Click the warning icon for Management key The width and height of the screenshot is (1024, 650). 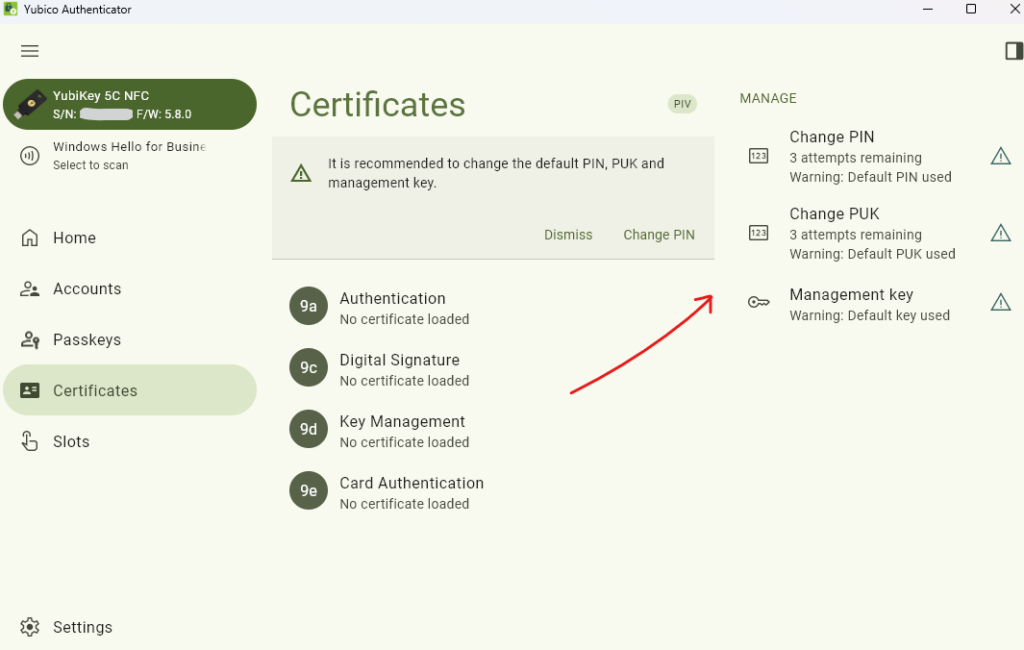pos(1000,302)
